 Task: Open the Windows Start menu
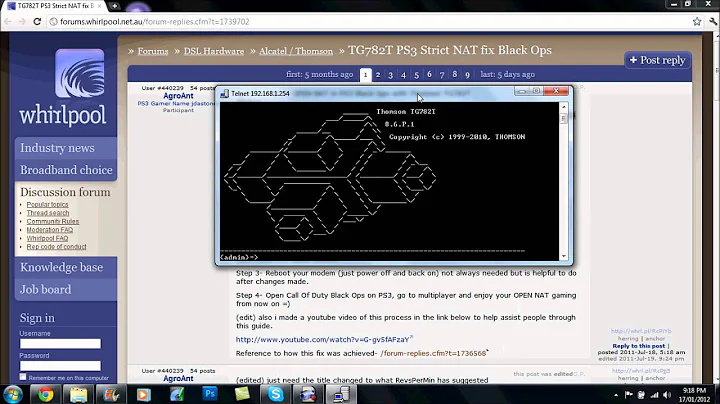coord(12,394)
